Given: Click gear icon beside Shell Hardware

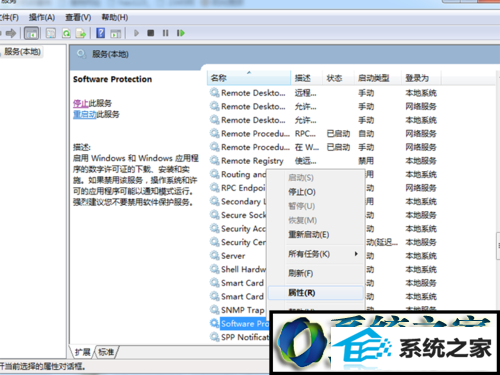Looking at the screenshot, I should (214, 269).
